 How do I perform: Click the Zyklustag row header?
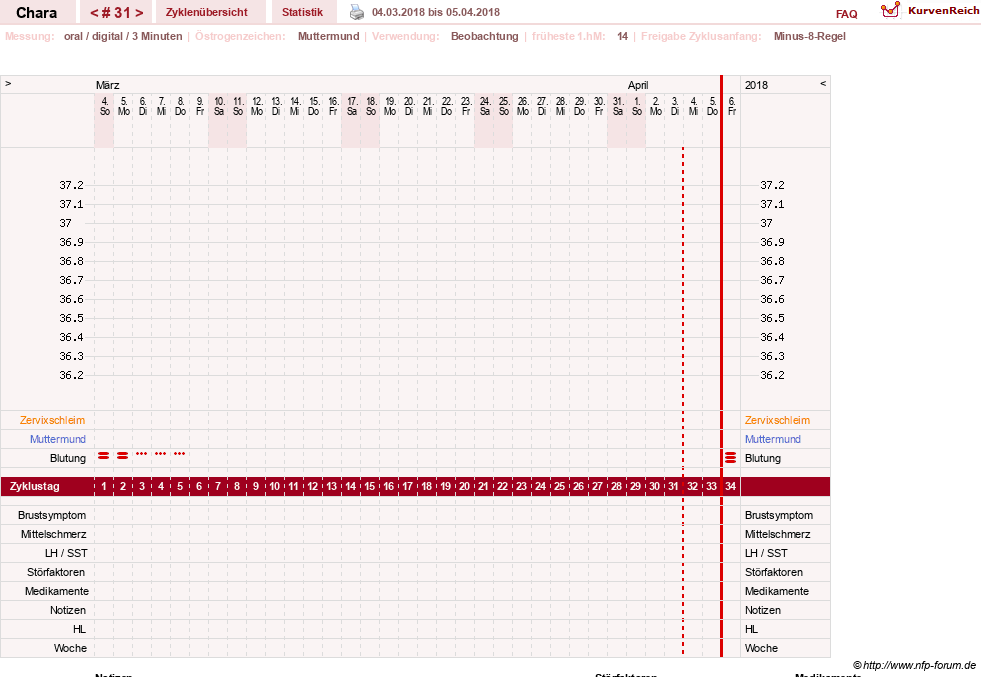point(35,486)
